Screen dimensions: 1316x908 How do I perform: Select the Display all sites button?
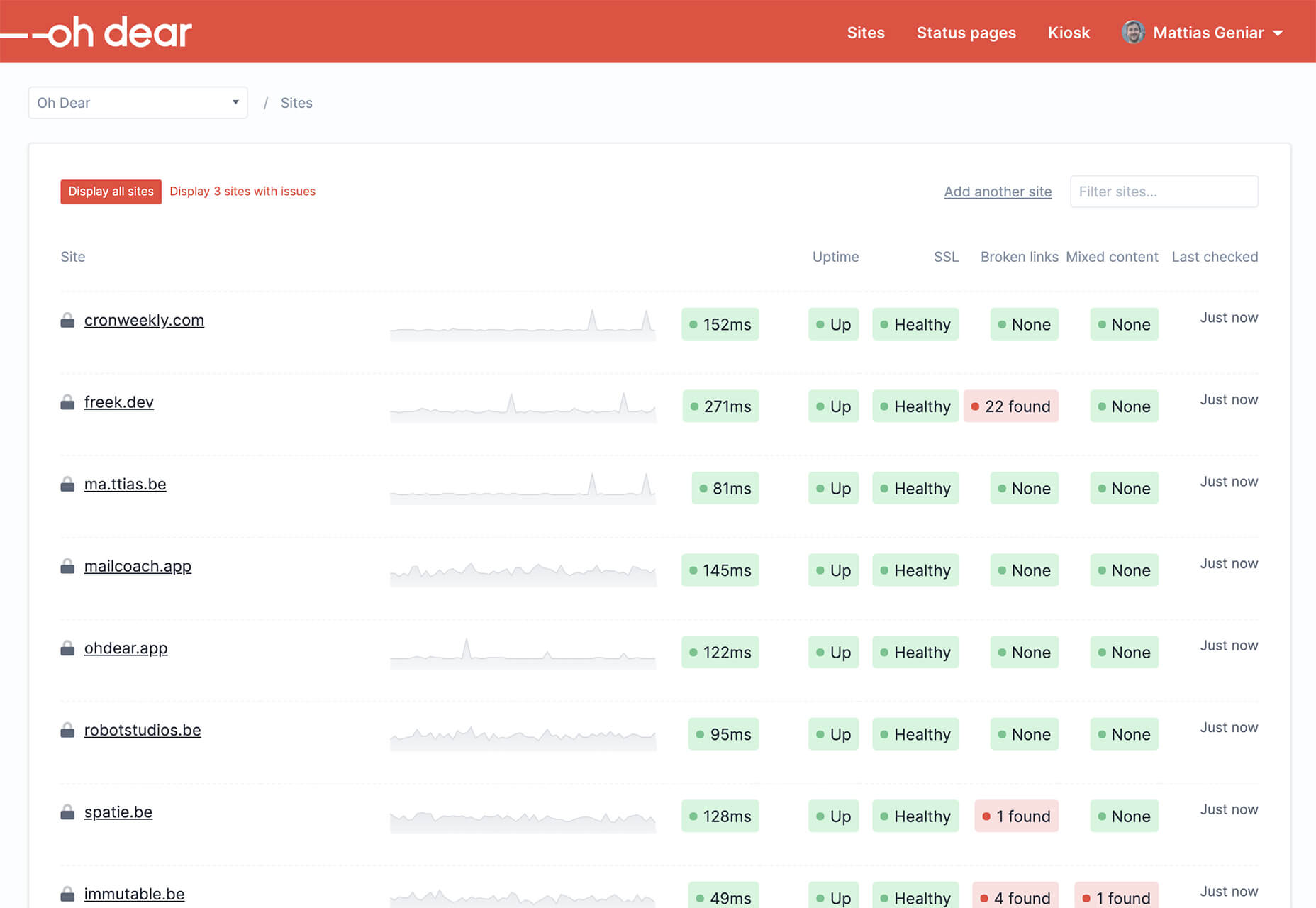111,192
